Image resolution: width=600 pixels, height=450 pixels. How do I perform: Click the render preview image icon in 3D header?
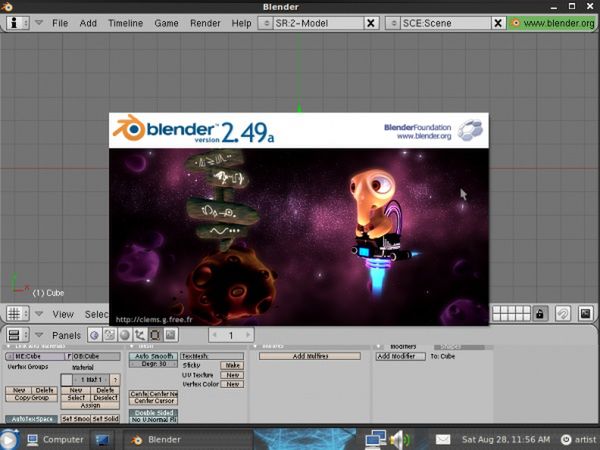coord(586,314)
